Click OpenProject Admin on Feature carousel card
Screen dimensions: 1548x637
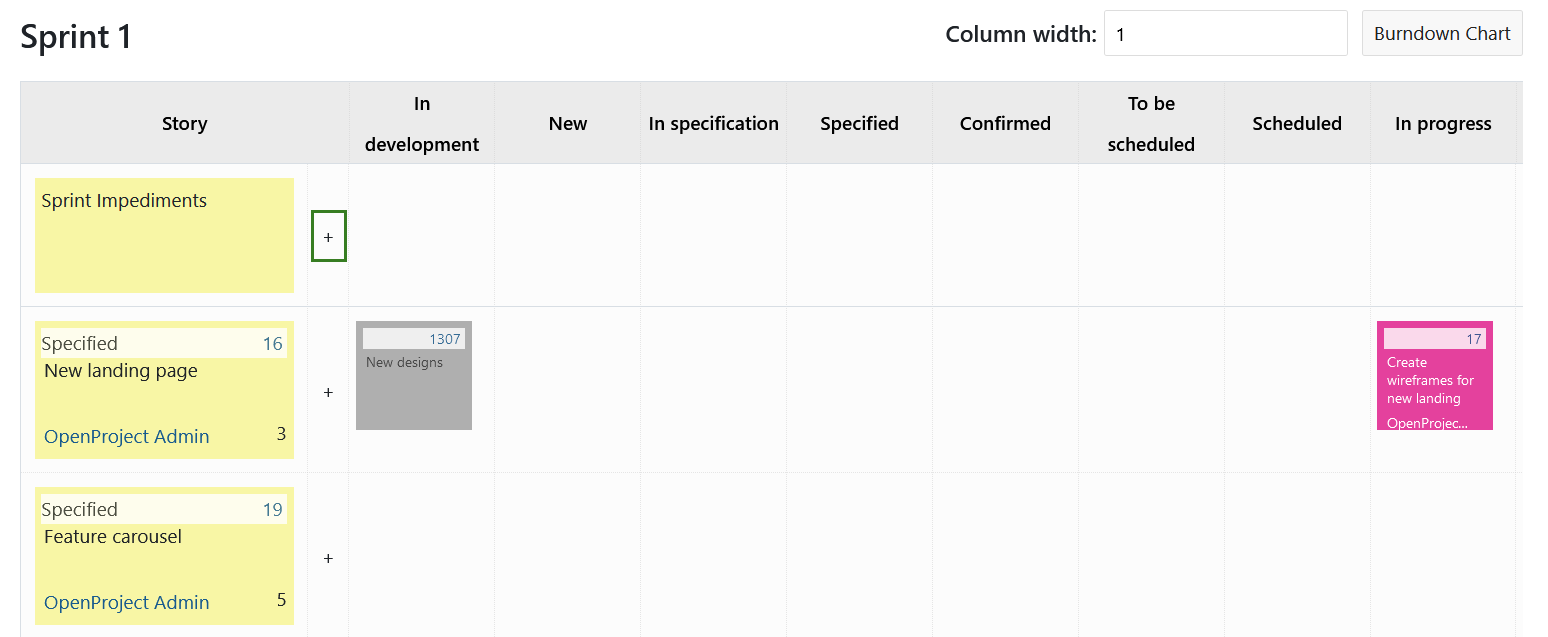[126, 602]
